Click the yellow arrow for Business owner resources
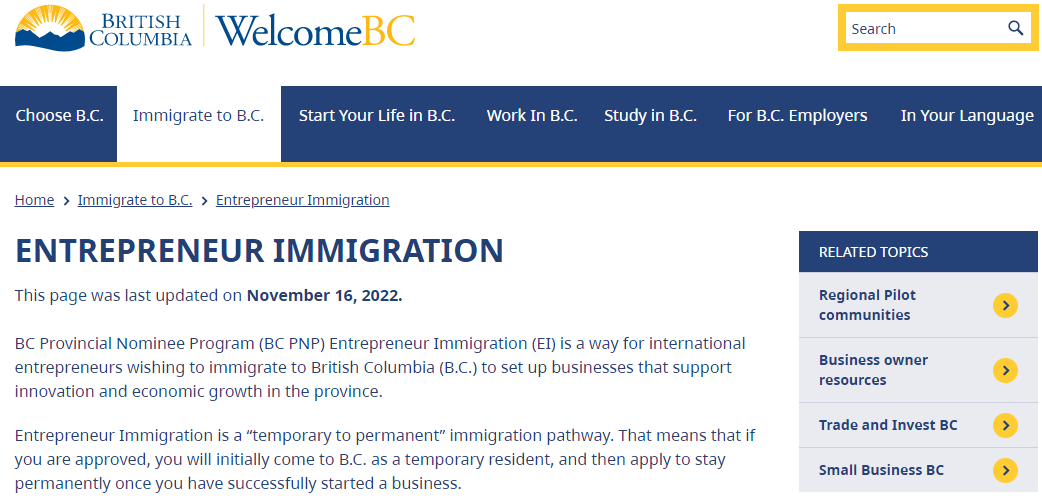The width and height of the screenshot is (1042, 501). pyautogui.click(x=1005, y=370)
